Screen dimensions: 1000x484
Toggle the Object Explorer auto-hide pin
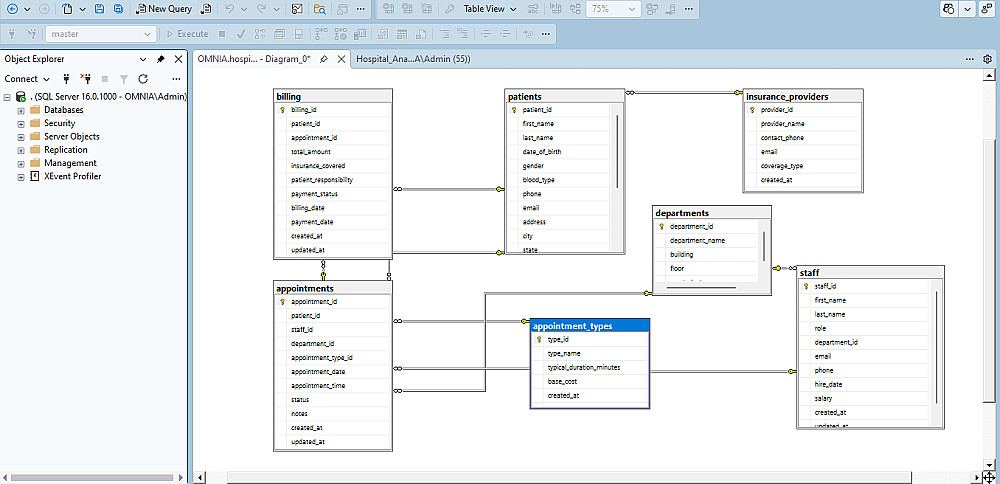click(x=161, y=59)
